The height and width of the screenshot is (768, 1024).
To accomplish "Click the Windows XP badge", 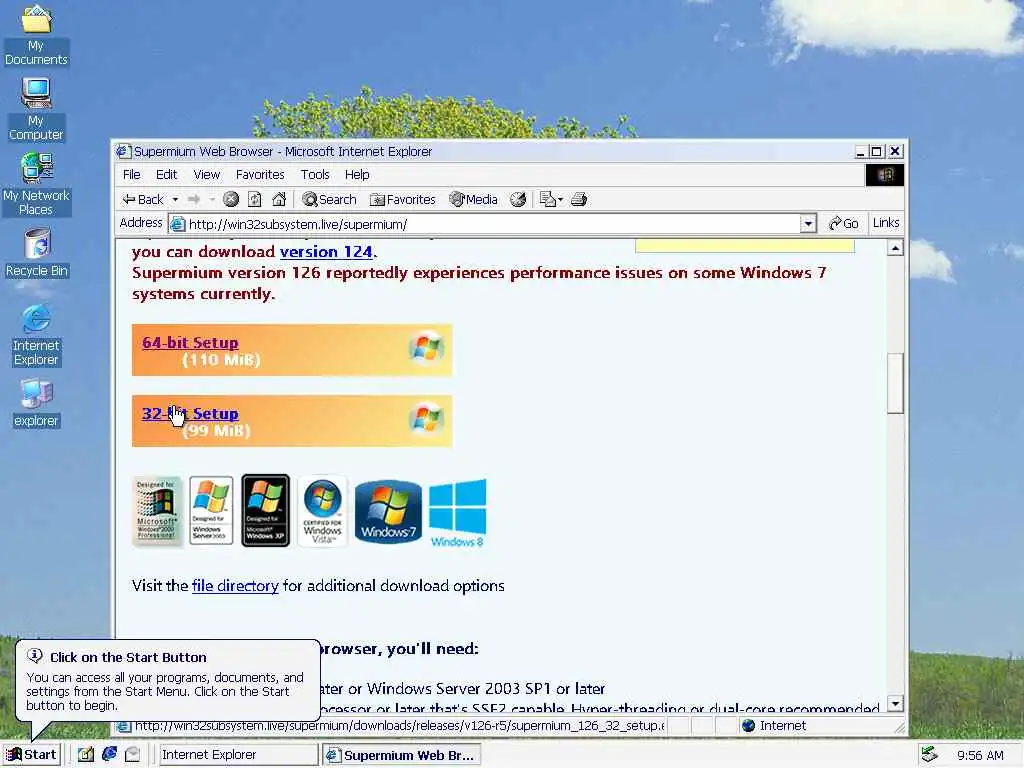I will tap(265, 511).
